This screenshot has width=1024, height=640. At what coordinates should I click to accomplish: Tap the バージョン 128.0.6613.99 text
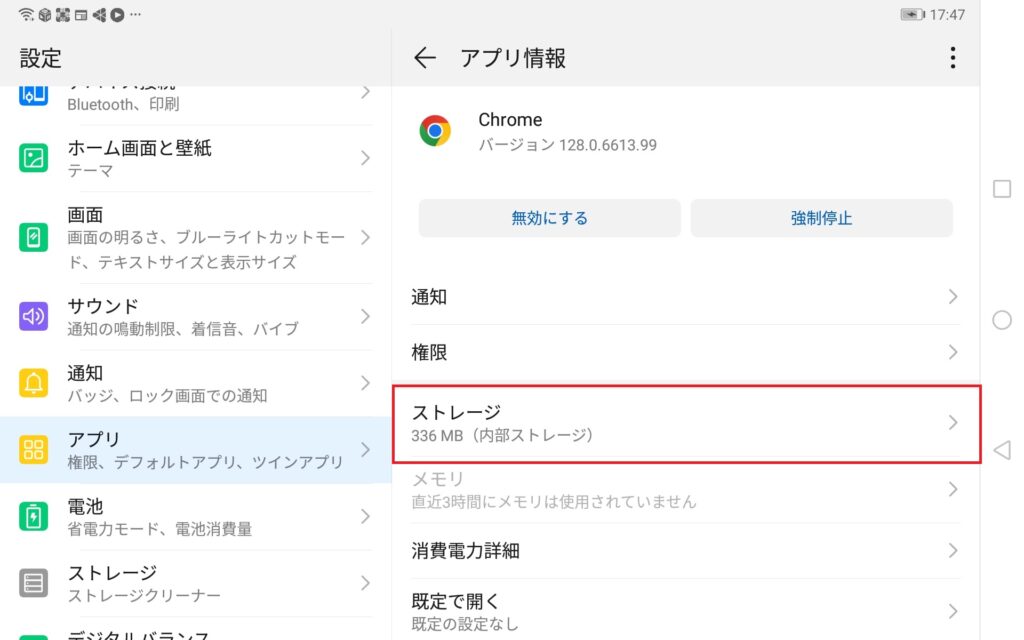point(568,145)
